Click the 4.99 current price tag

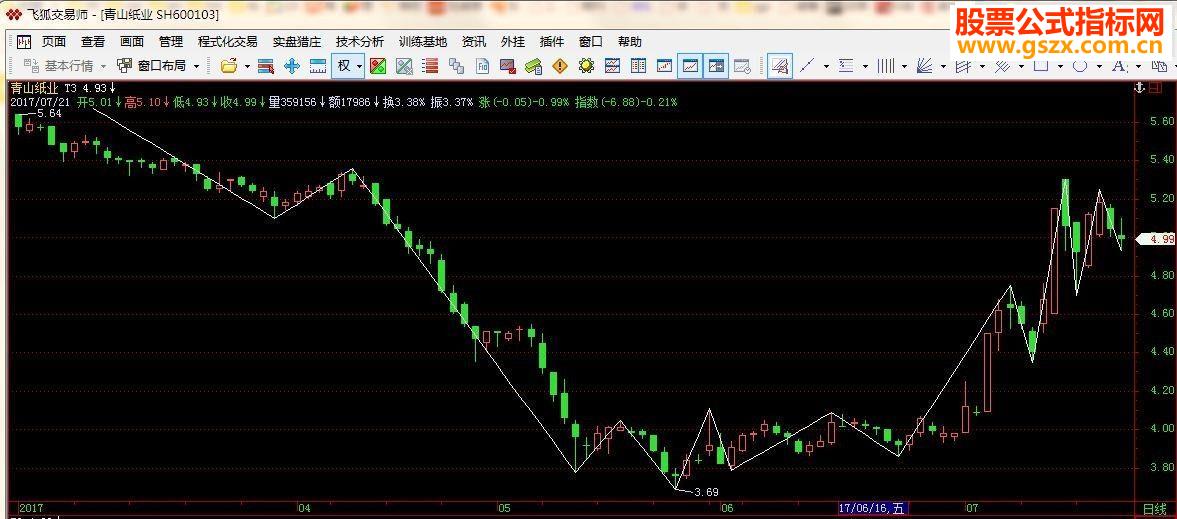[1155, 239]
